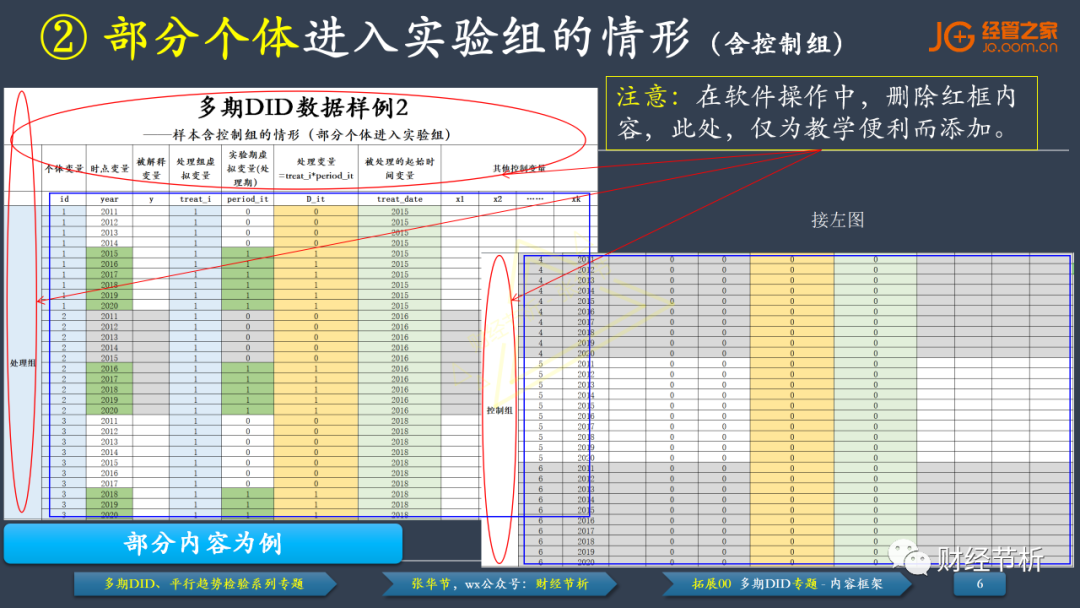Open the 张华节，wx公众号：财经节析 arrow tab

click(x=499, y=584)
